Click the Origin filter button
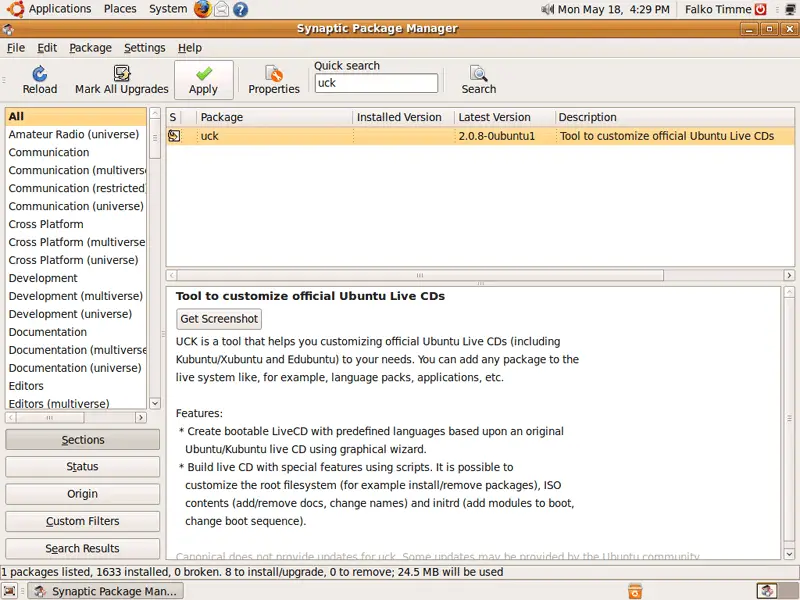The width and height of the screenshot is (800, 600). coord(83,494)
